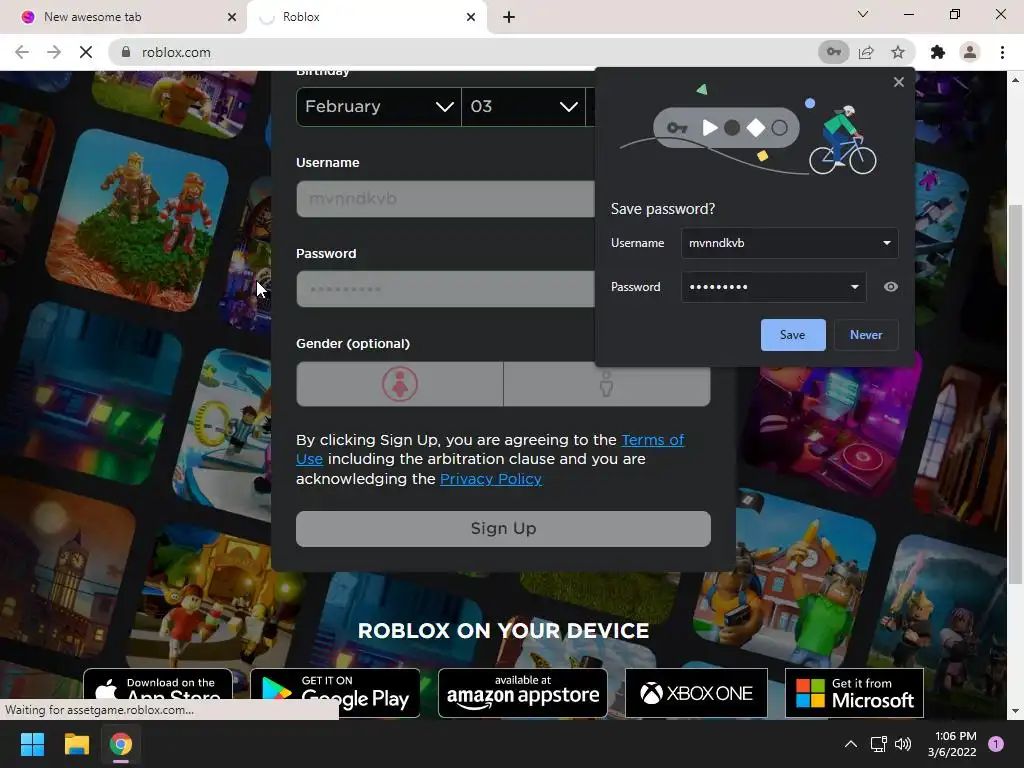
Task: Show the password with the eye icon
Action: [x=890, y=287]
